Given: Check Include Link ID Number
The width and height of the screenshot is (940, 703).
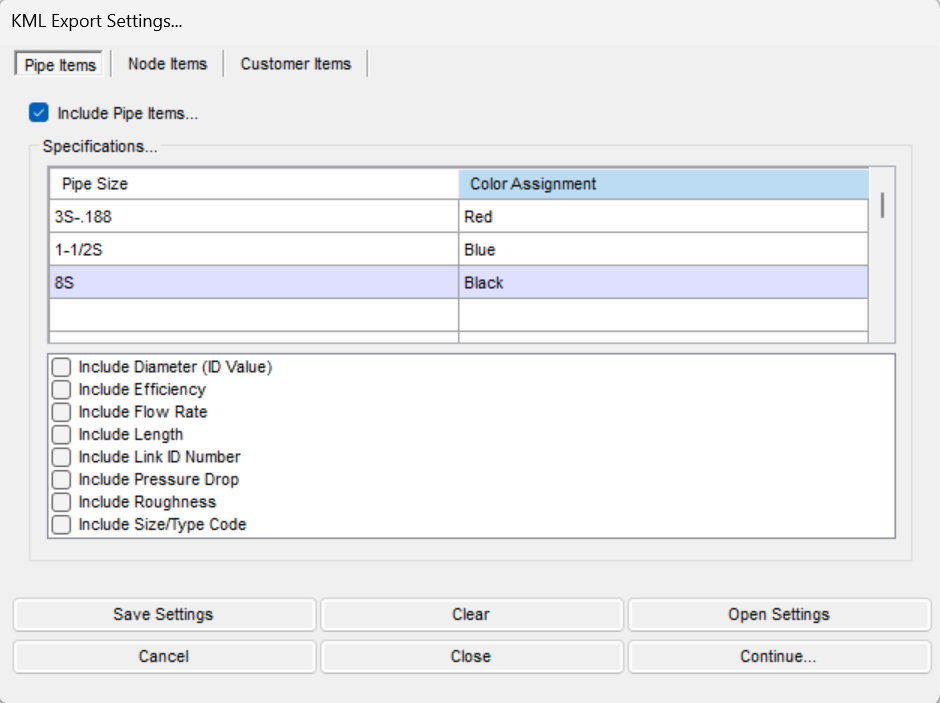Looking at the screenshot, I should [61, 457].
